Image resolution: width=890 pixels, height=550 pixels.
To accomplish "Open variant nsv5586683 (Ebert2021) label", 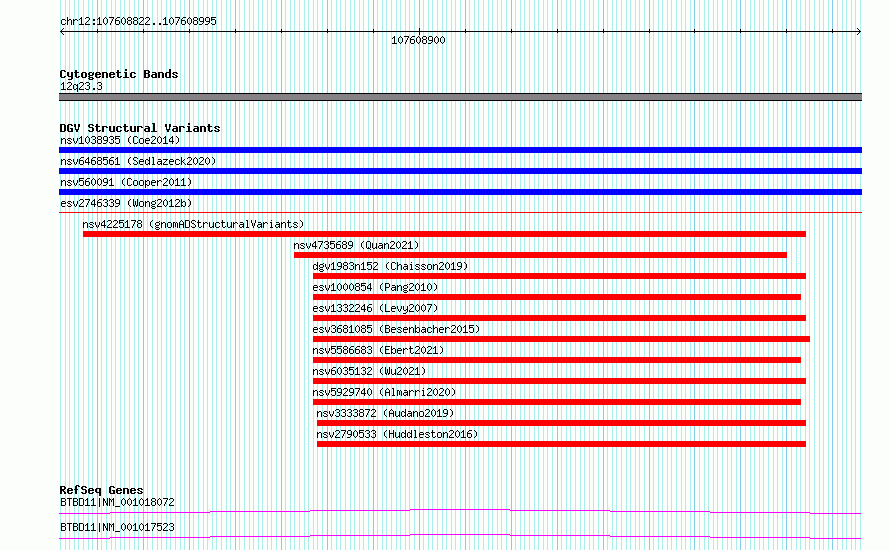I will coord(378,350).
